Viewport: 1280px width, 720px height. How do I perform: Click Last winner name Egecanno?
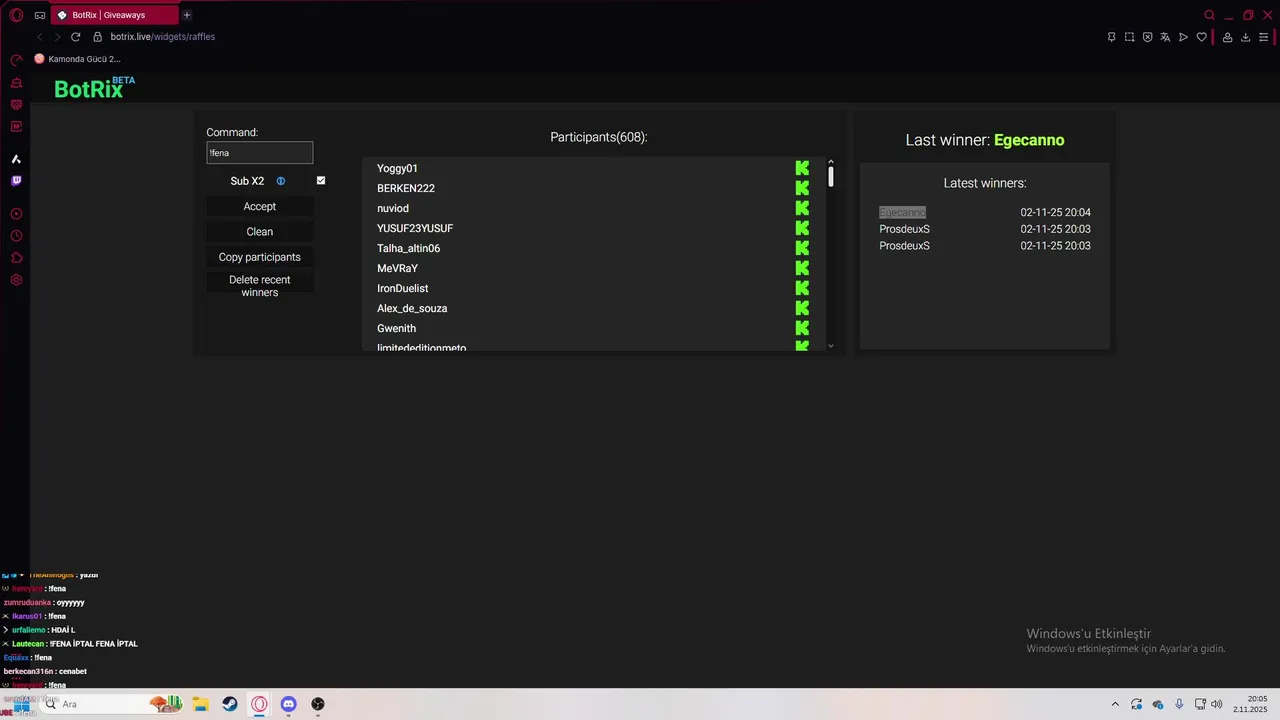pos(1029,140)
